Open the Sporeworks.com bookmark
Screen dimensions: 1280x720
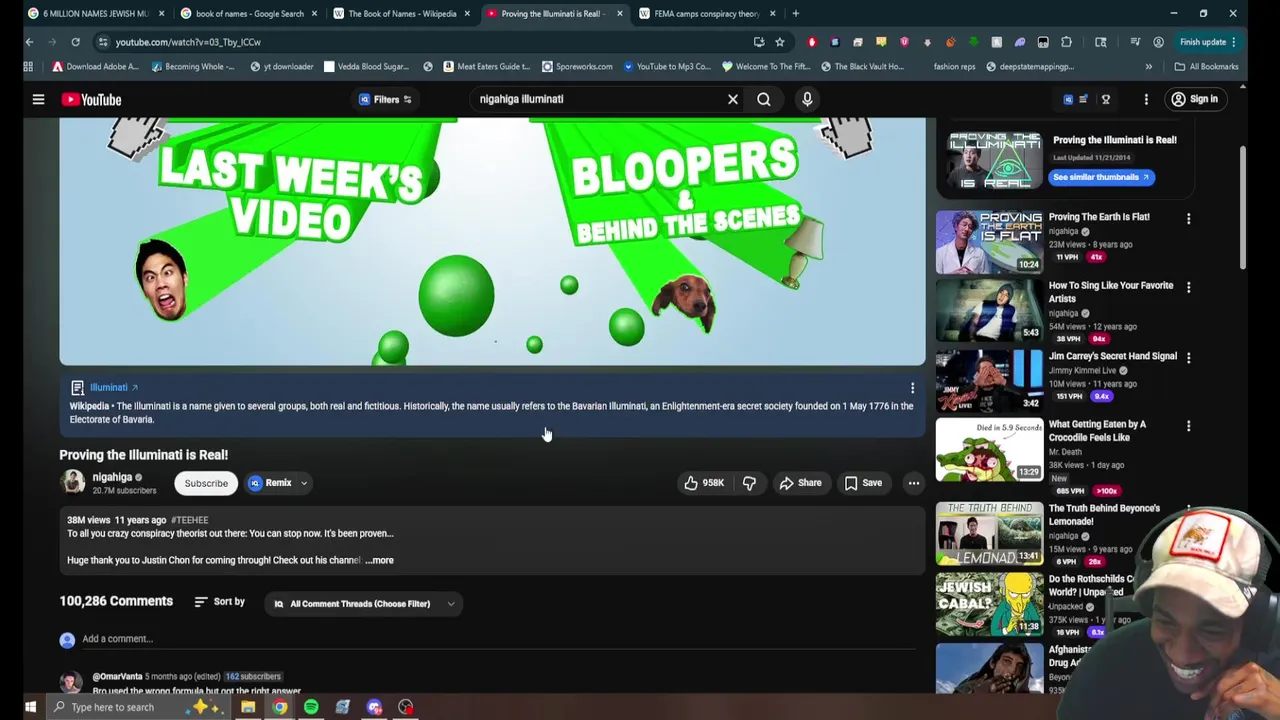[x=577, y=67]
